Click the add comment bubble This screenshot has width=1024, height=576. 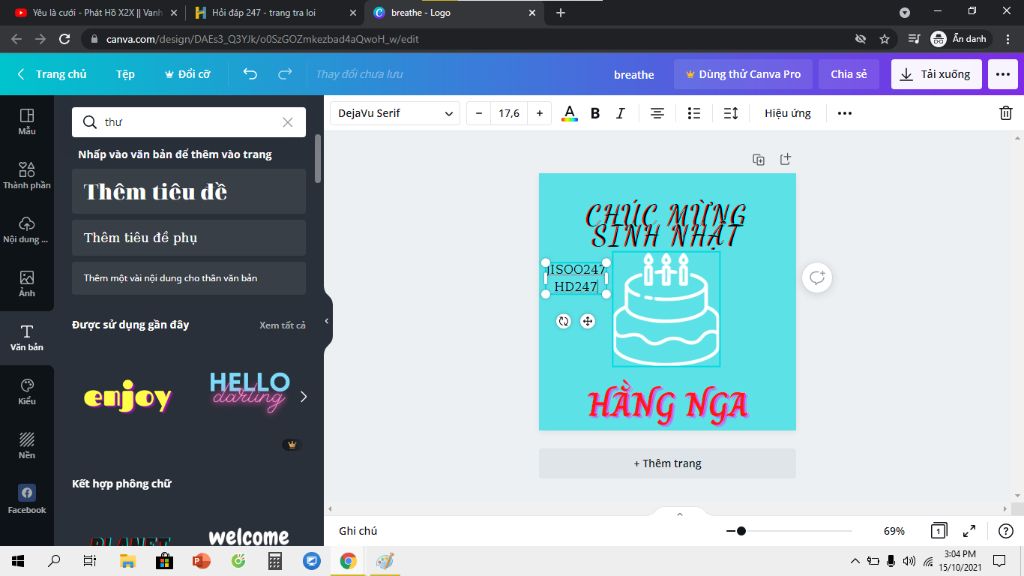click(817, 278)
